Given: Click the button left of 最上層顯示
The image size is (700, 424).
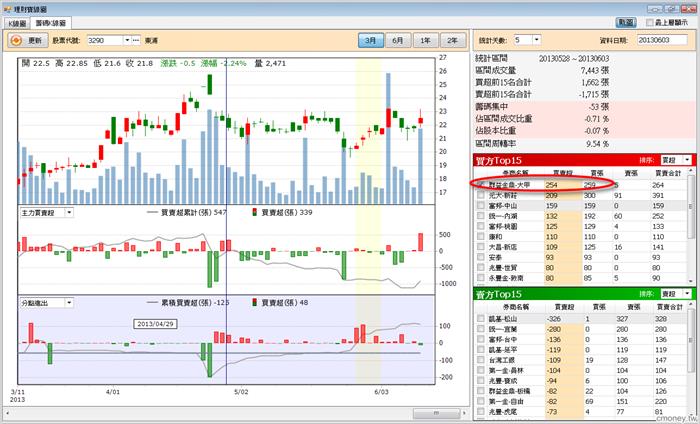Looking at the screenshot, I should pyautogui.click(x=626, y=22).
